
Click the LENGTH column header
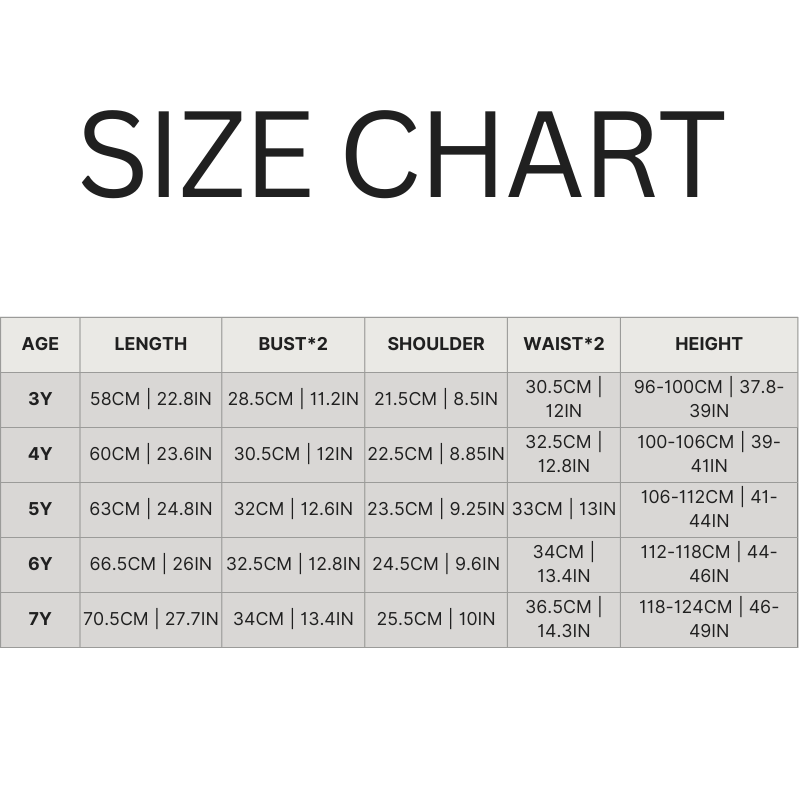(x=150, y=344)
